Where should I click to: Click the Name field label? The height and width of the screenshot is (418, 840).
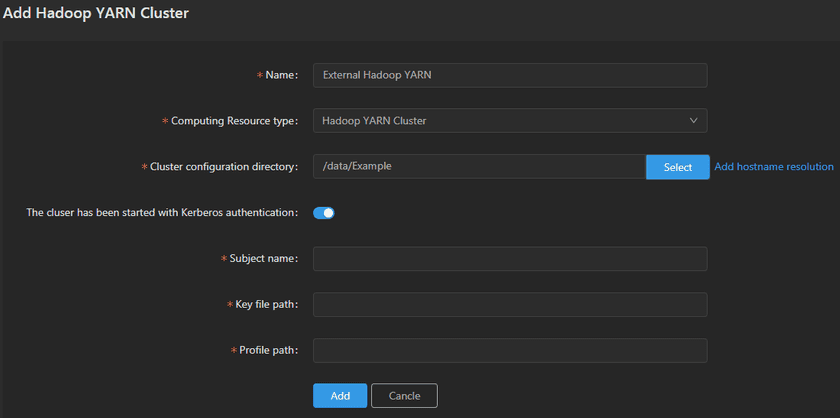(x=281, y=75)
